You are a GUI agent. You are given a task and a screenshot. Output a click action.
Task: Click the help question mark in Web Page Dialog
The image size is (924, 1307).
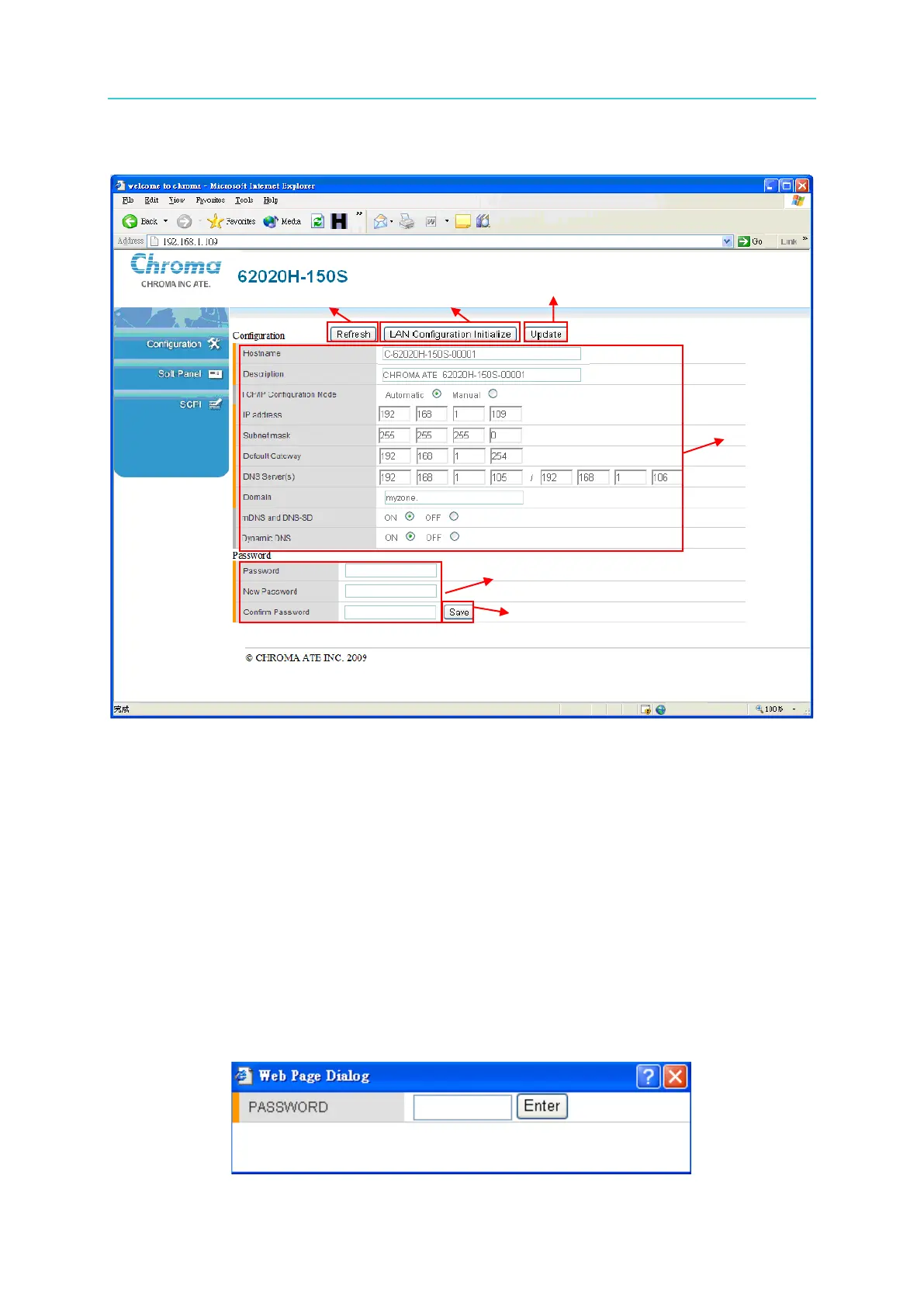point(648,1076)
